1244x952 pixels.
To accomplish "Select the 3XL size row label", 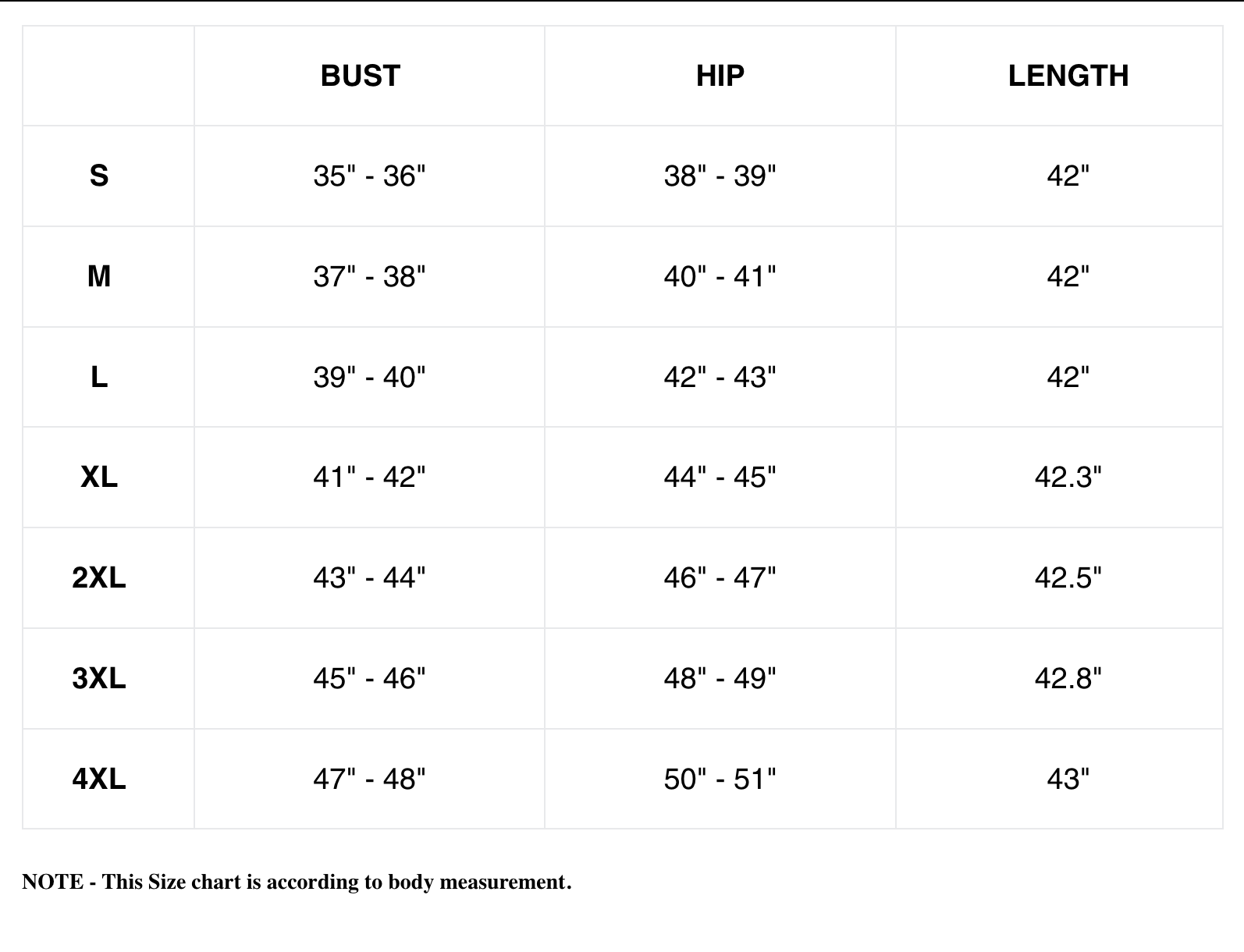I will pos(99,678).
